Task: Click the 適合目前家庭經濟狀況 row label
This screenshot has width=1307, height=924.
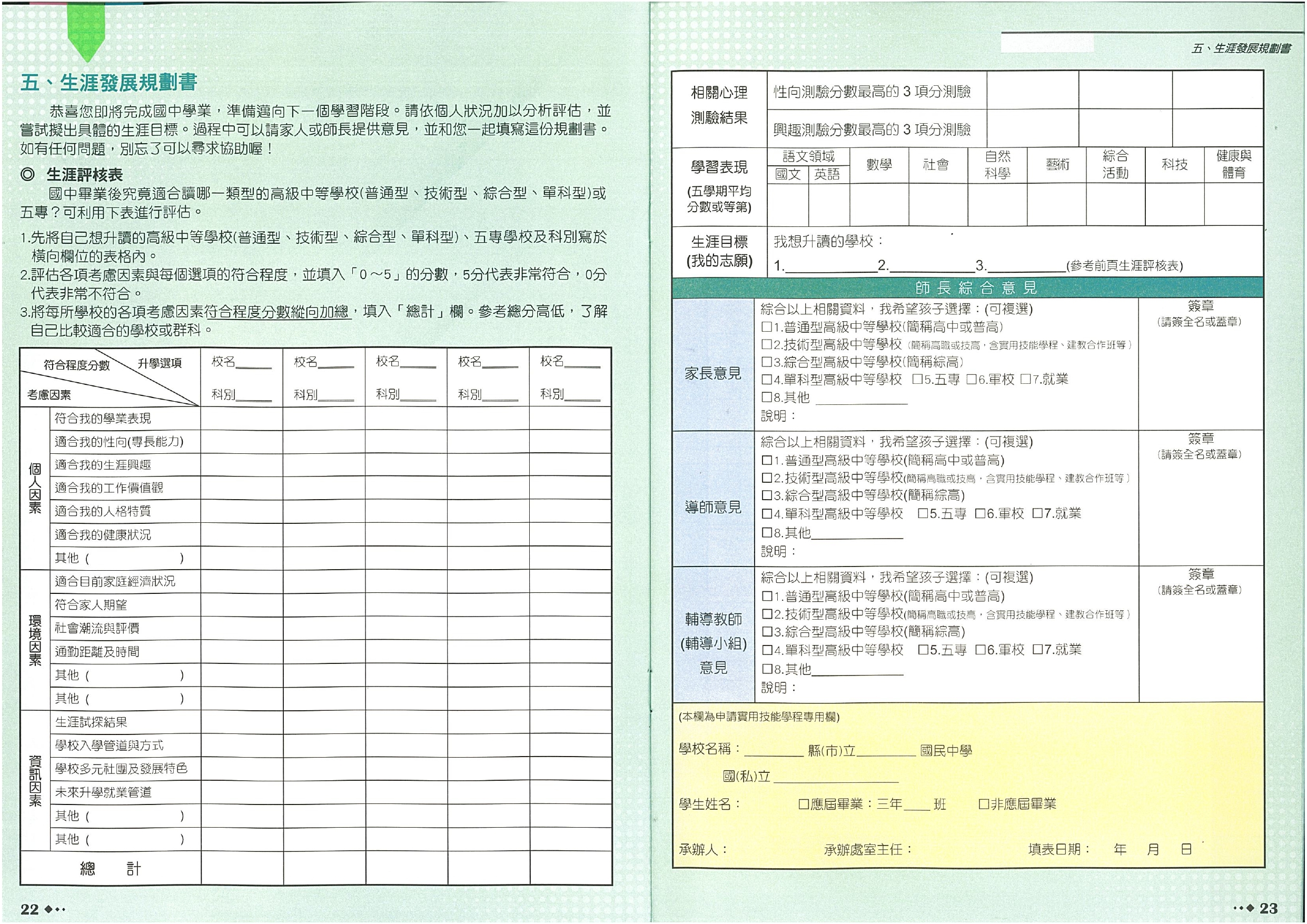Action: pos(115,581)
